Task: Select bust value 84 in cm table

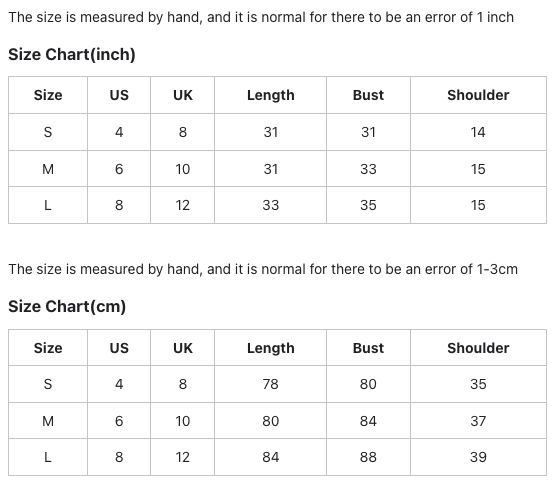Action: coord(368,421)
